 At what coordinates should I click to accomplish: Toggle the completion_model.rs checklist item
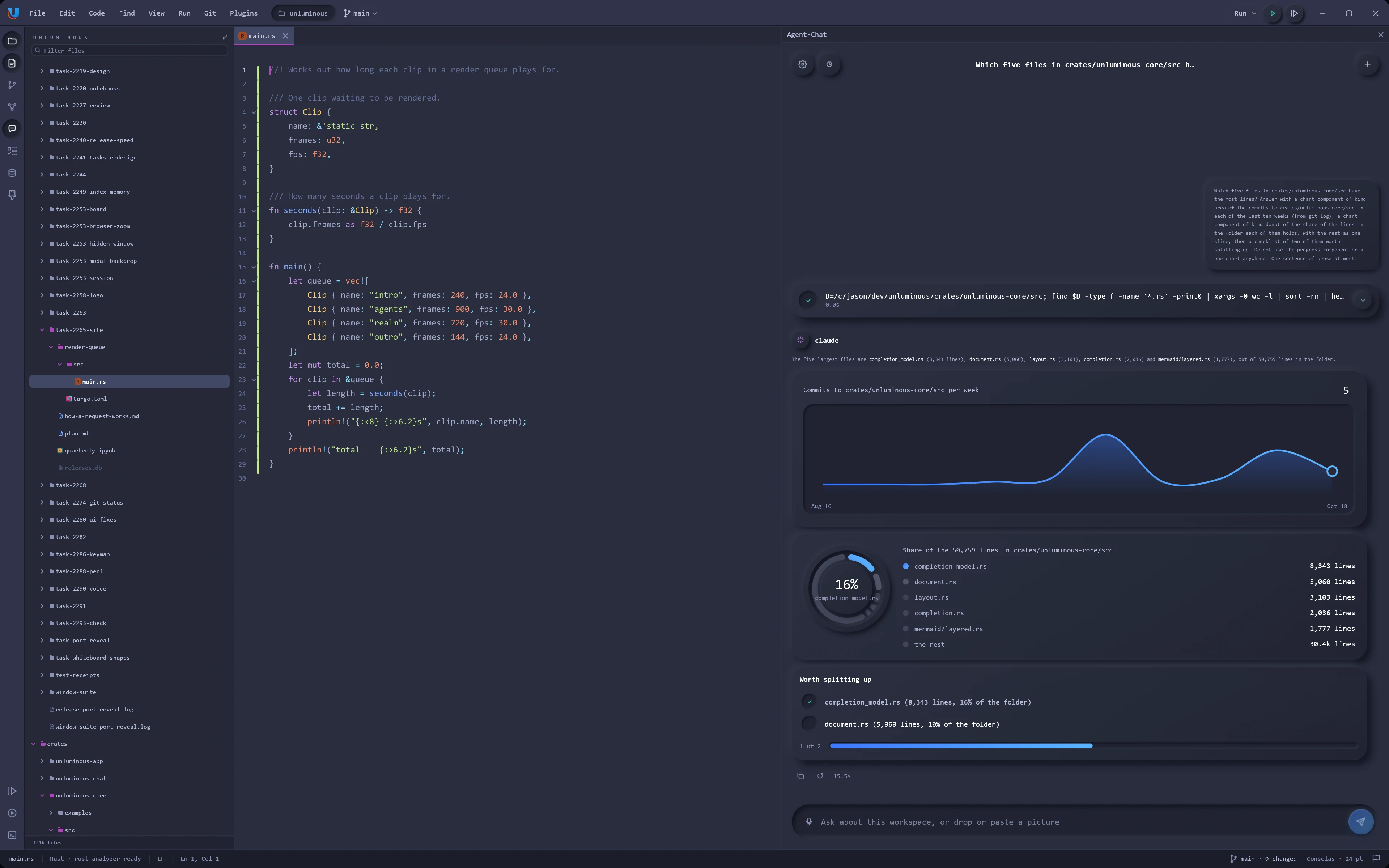(x=809, y=702)
